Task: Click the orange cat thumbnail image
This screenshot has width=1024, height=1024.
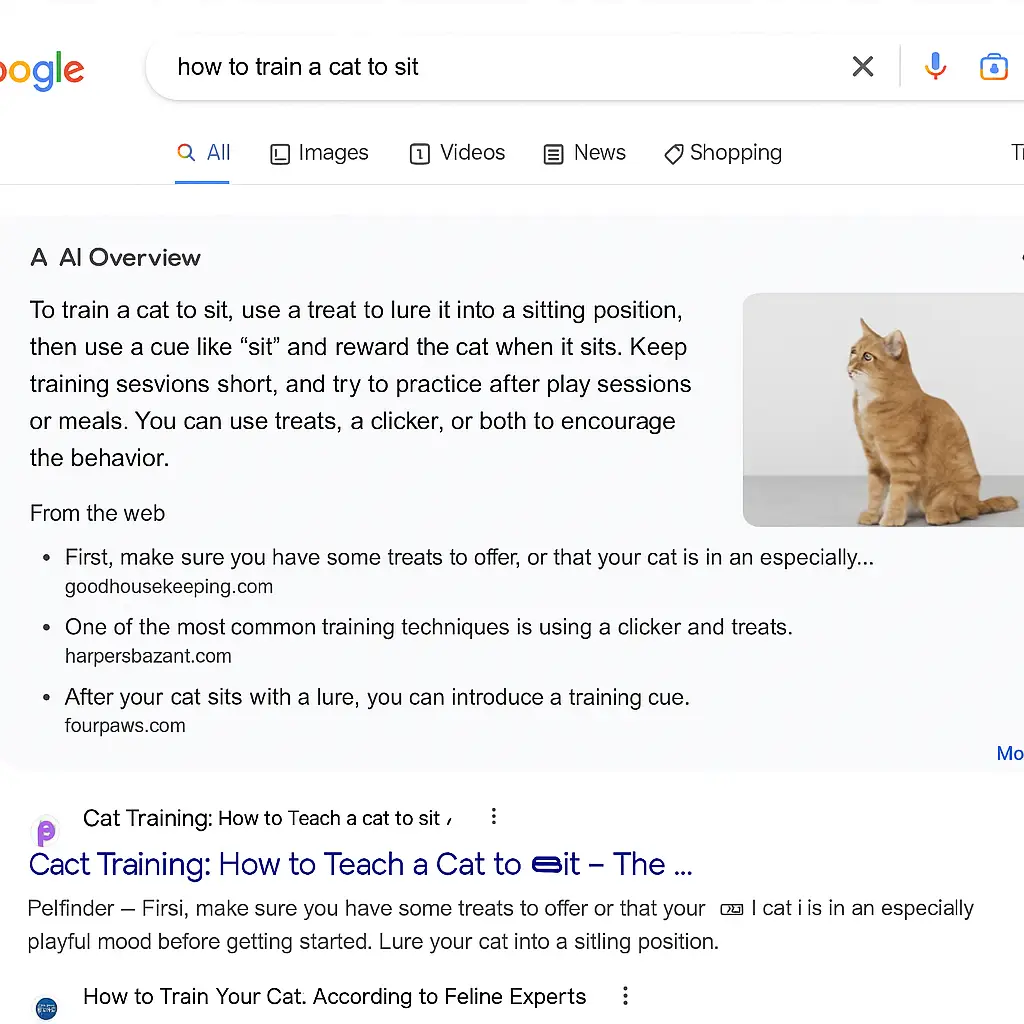Action: click(882, 409)
